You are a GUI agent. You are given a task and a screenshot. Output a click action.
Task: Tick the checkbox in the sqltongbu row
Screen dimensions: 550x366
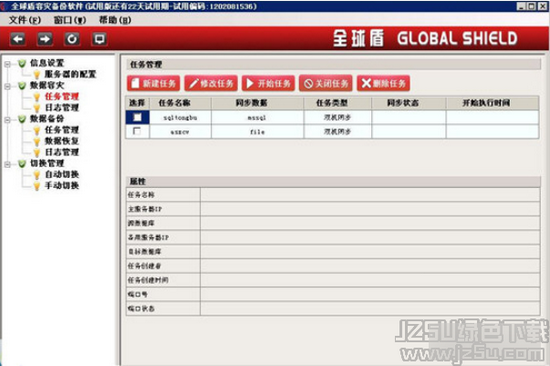click(x=137, y=117)
